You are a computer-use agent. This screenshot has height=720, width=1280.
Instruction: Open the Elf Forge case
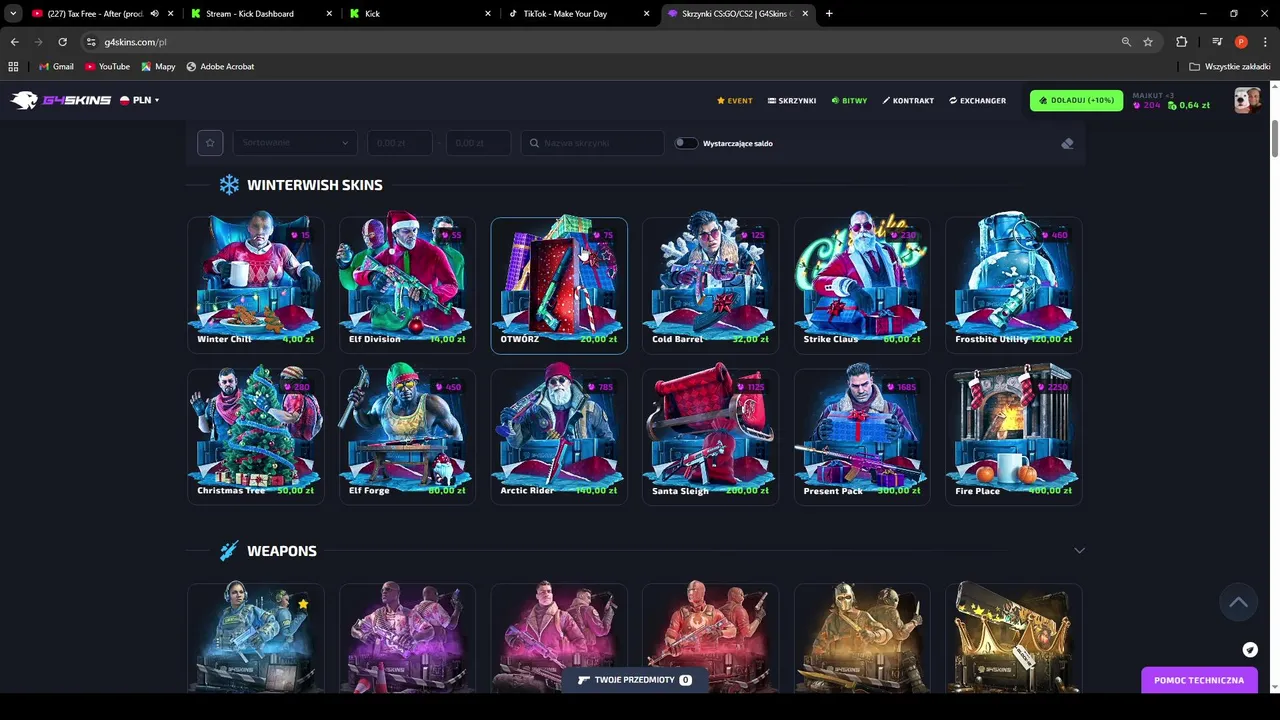point(407,436)
